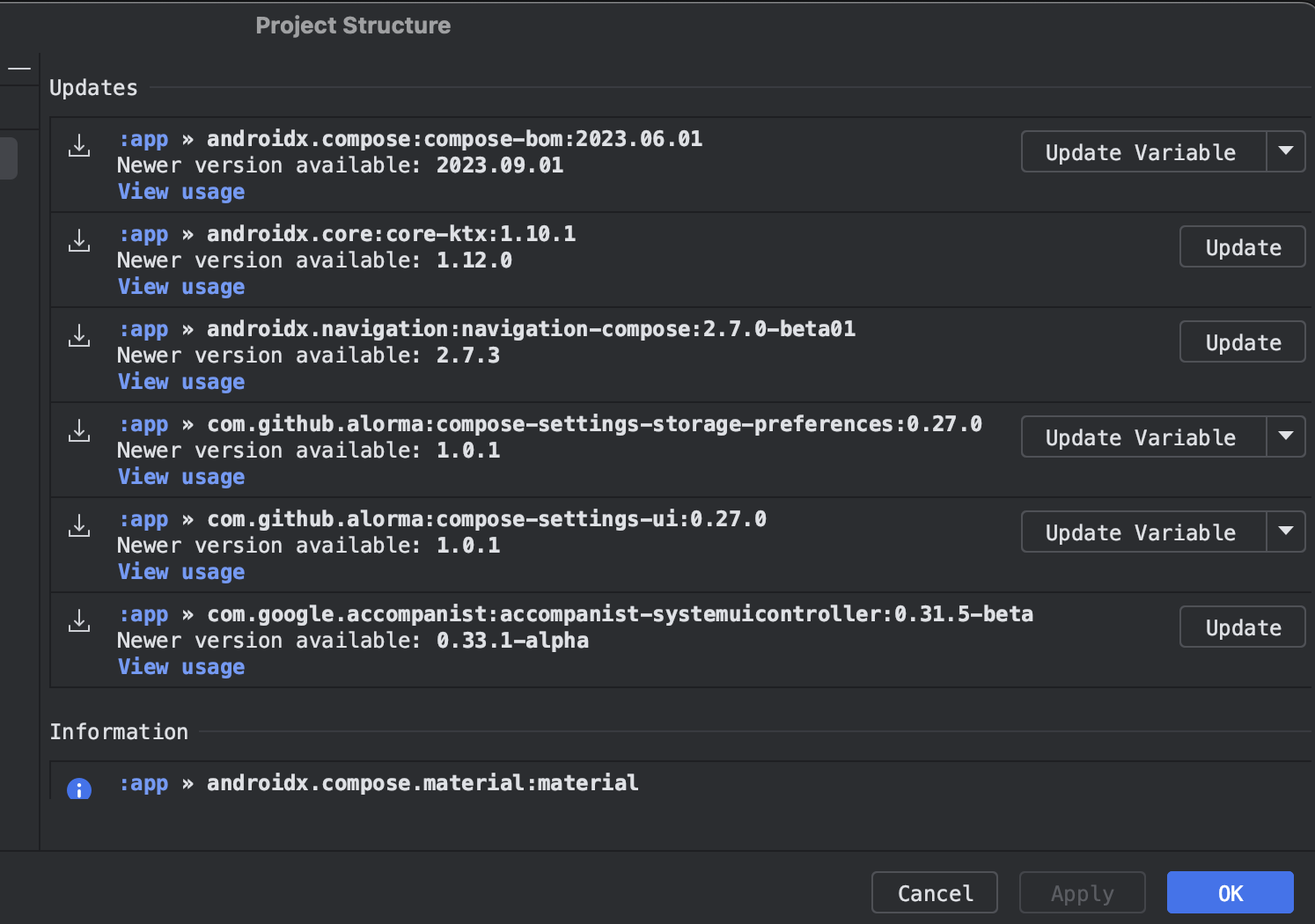
Task: Click View usage for compose-settings-ui
Action: click(181, 572)
